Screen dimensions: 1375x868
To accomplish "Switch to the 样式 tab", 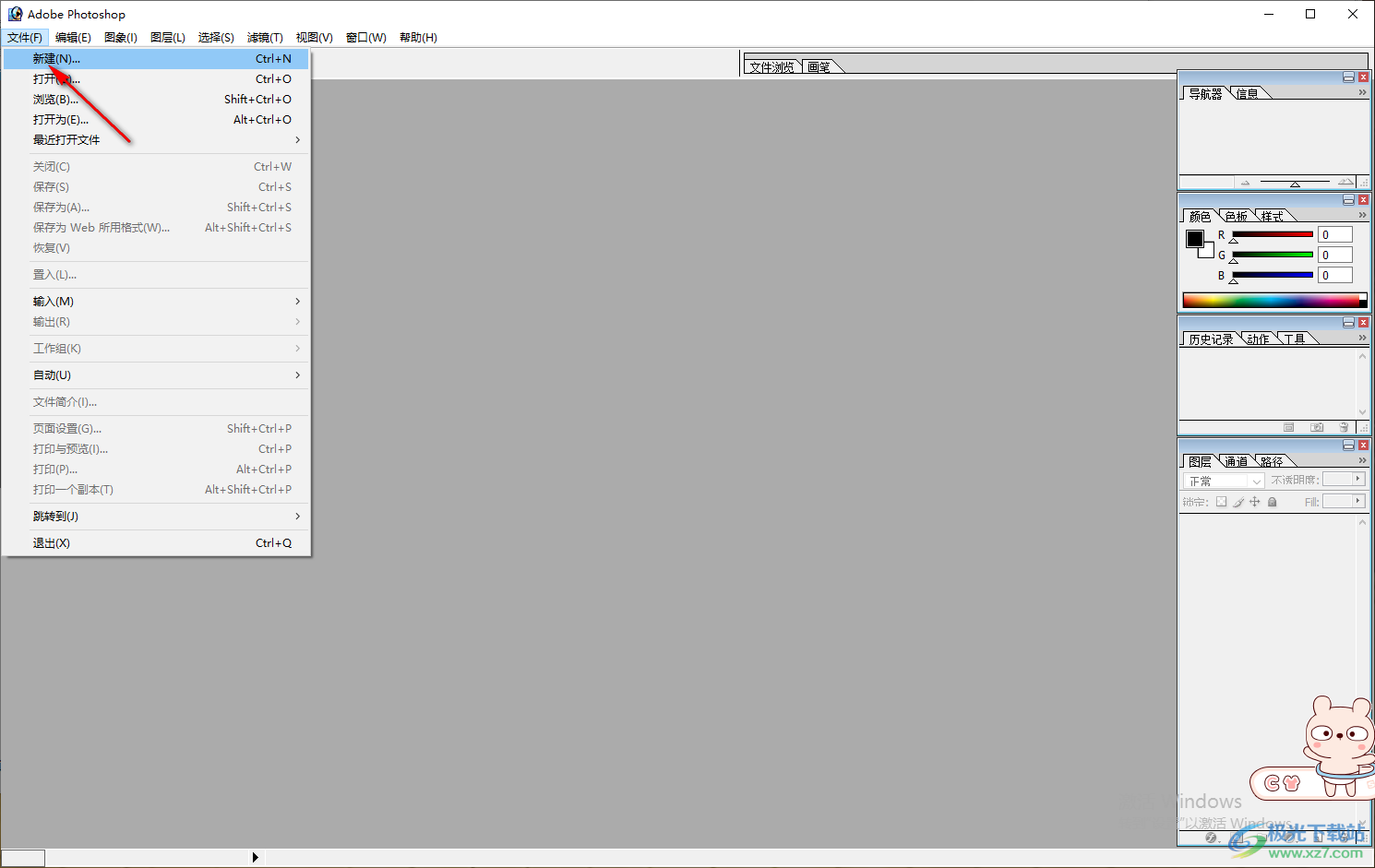I will point(1273,216).
